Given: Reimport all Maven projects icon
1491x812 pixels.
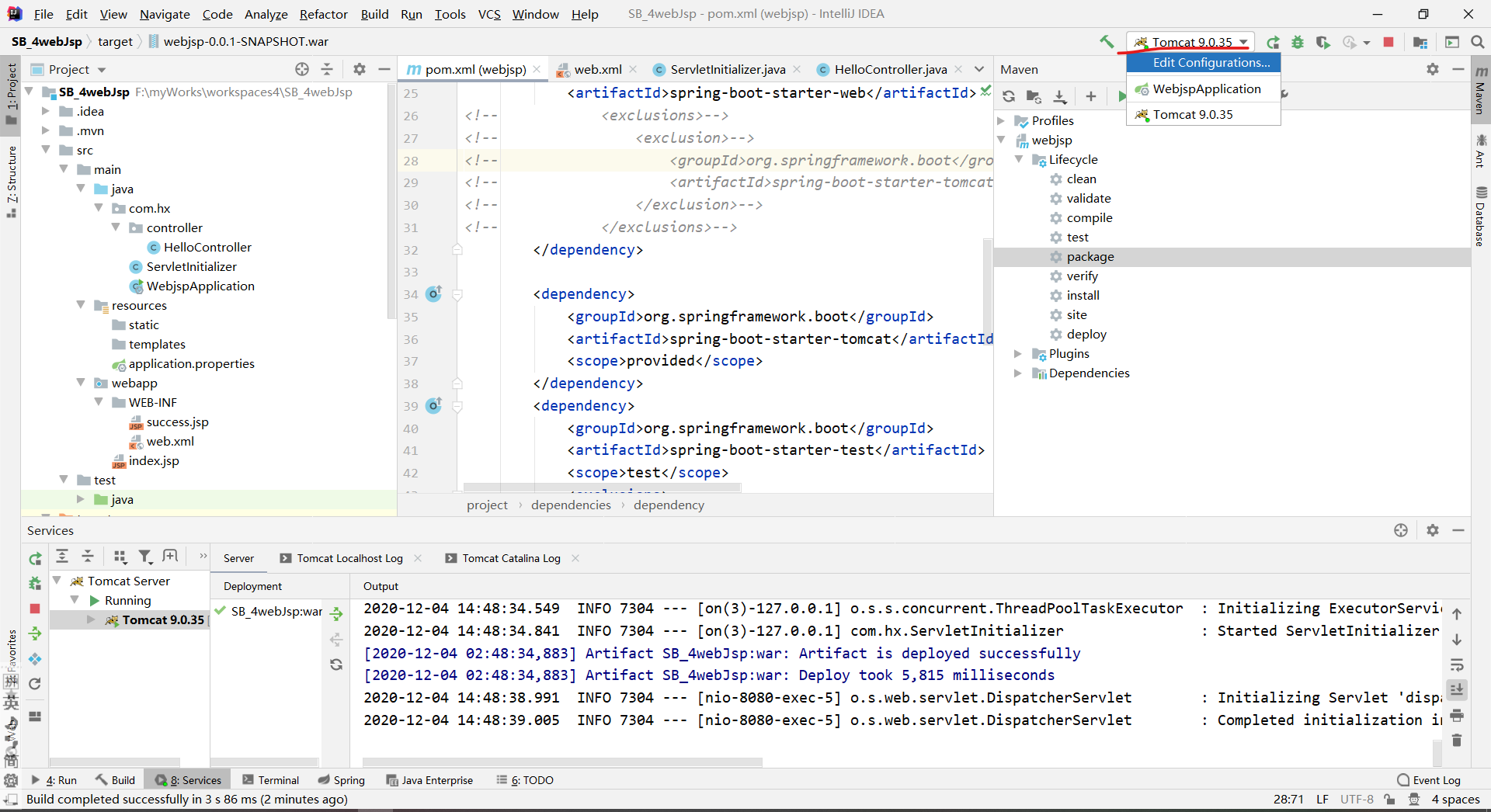Looking at the screenshot, I should 1009,96.
